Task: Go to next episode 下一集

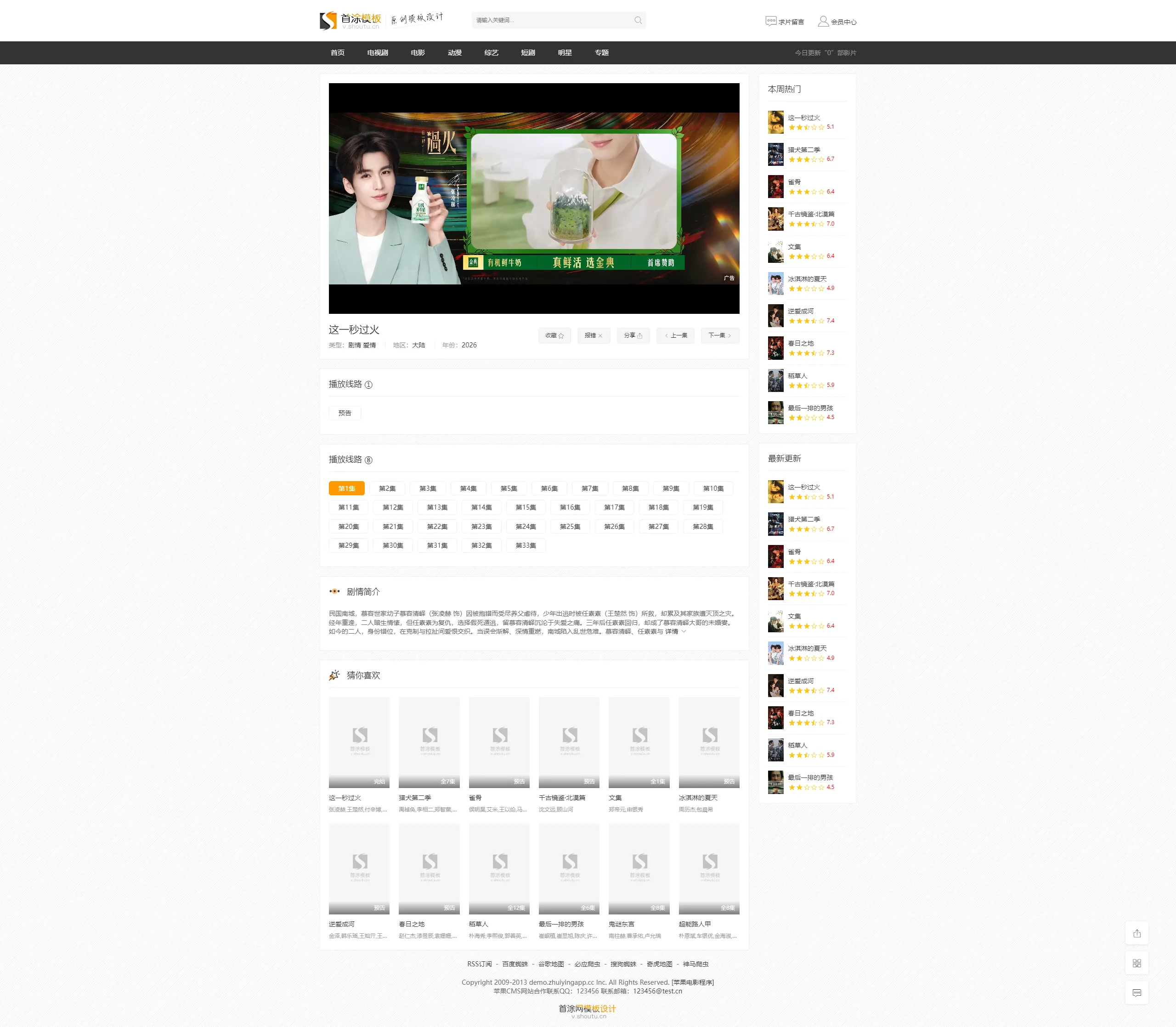Action: (720, 336)
